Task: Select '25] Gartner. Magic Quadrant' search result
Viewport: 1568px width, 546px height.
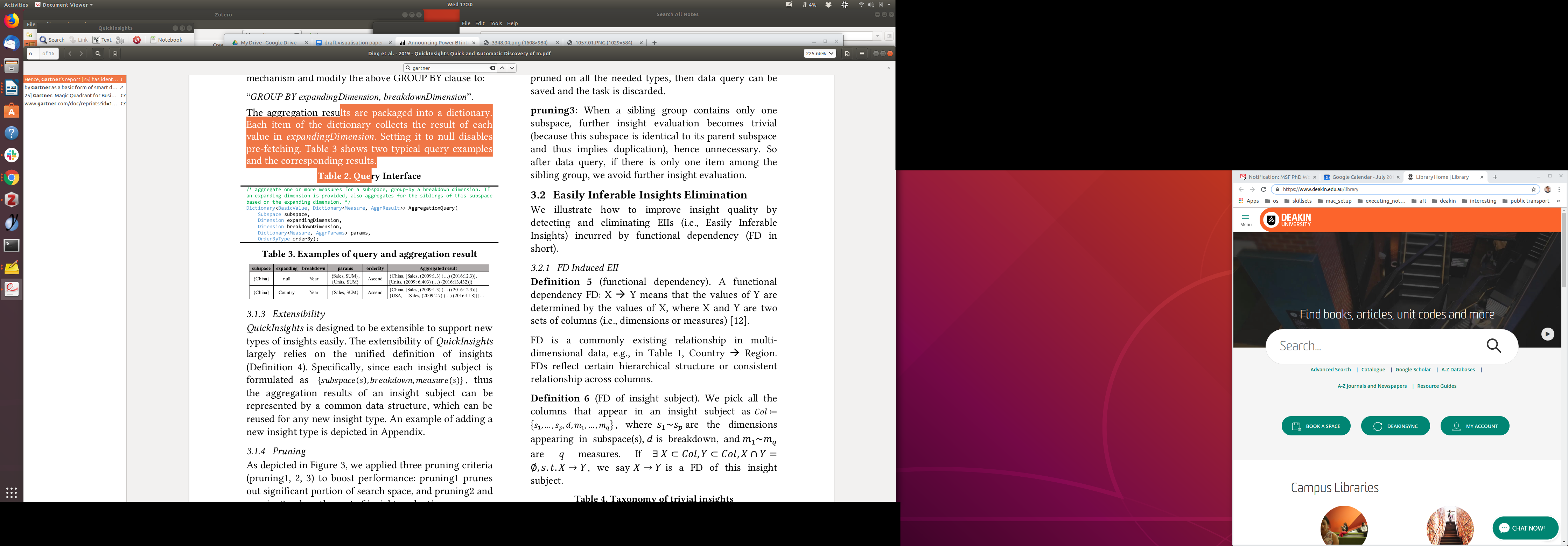Action: (x=72, y=96)
